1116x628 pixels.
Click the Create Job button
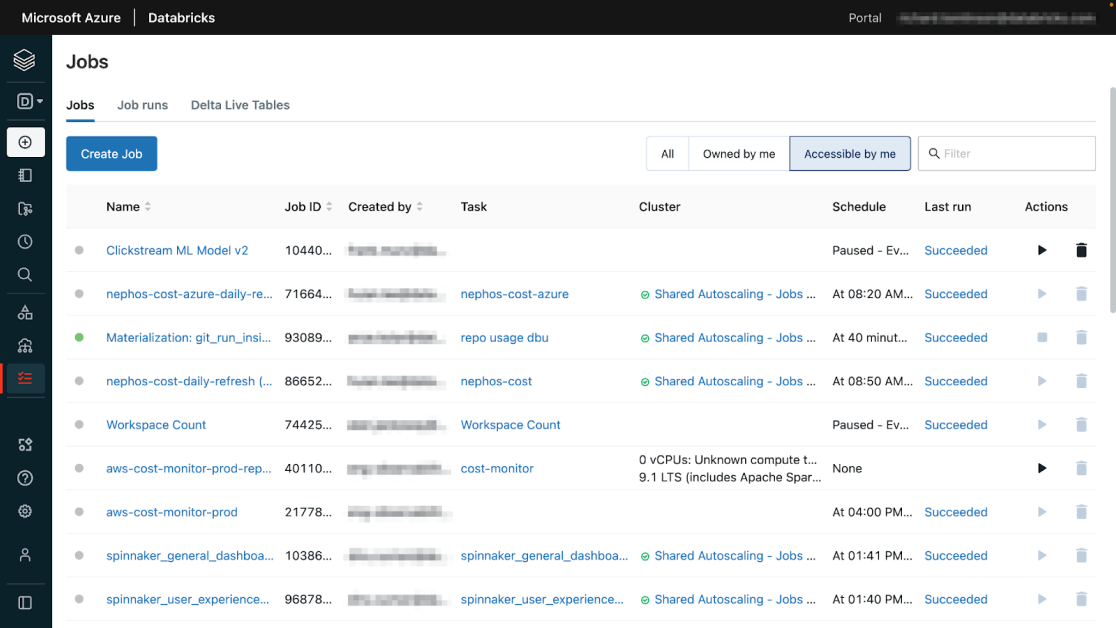pyautogui.click(x=111, y=154)
